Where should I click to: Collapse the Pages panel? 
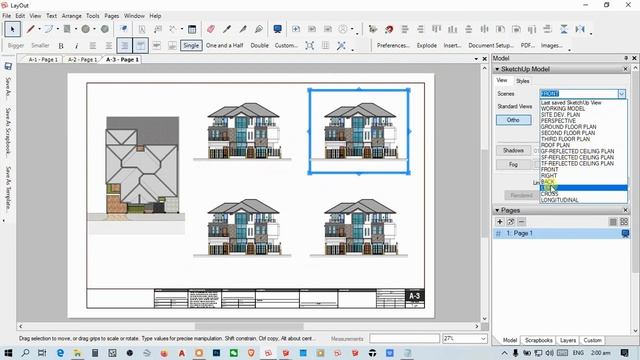(497, 210)
